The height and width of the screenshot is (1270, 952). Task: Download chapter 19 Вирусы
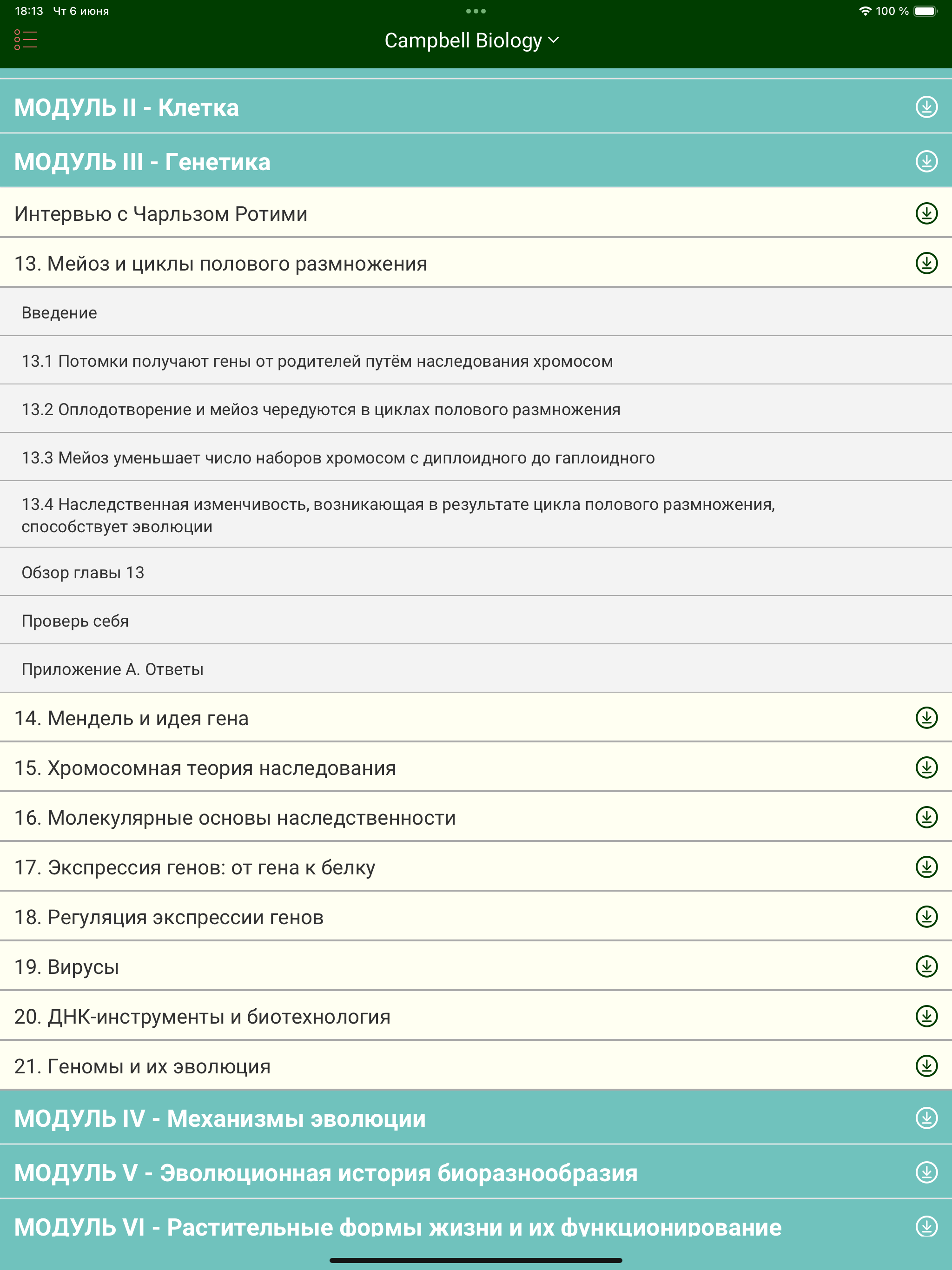926,966
